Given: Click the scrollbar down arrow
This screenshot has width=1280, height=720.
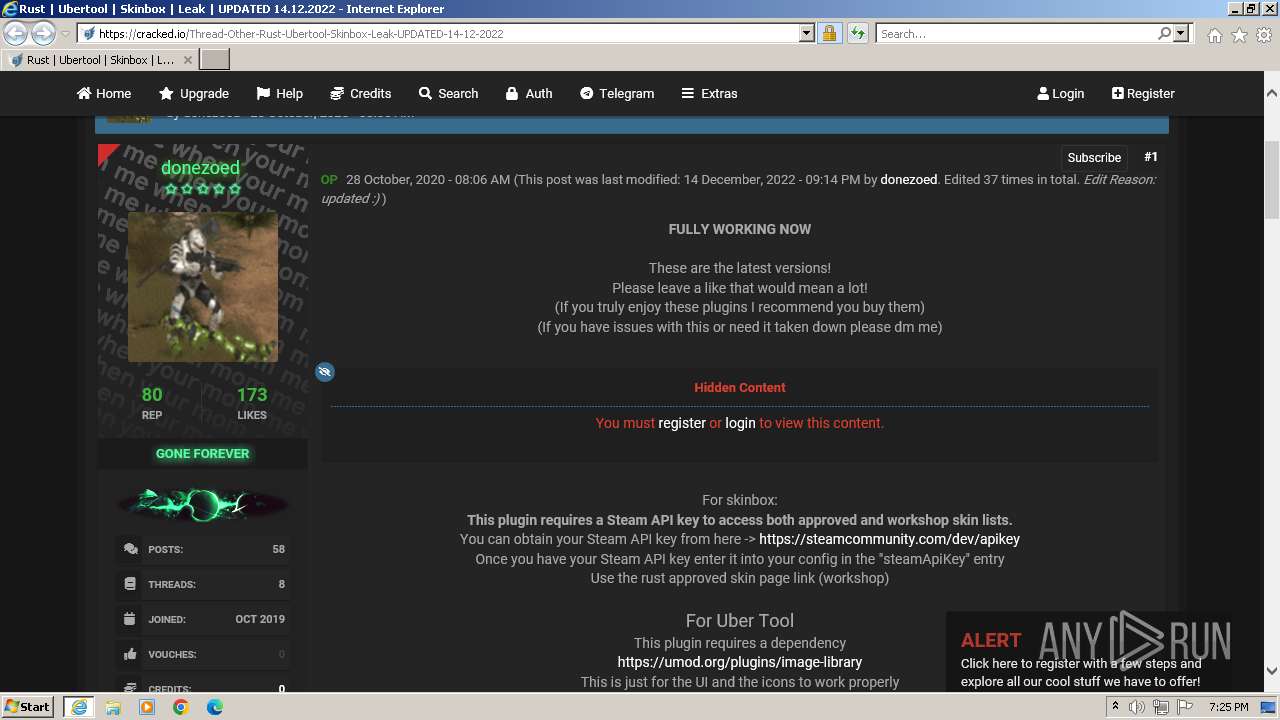Looking at the screenshot, I should pos(1272,671).
